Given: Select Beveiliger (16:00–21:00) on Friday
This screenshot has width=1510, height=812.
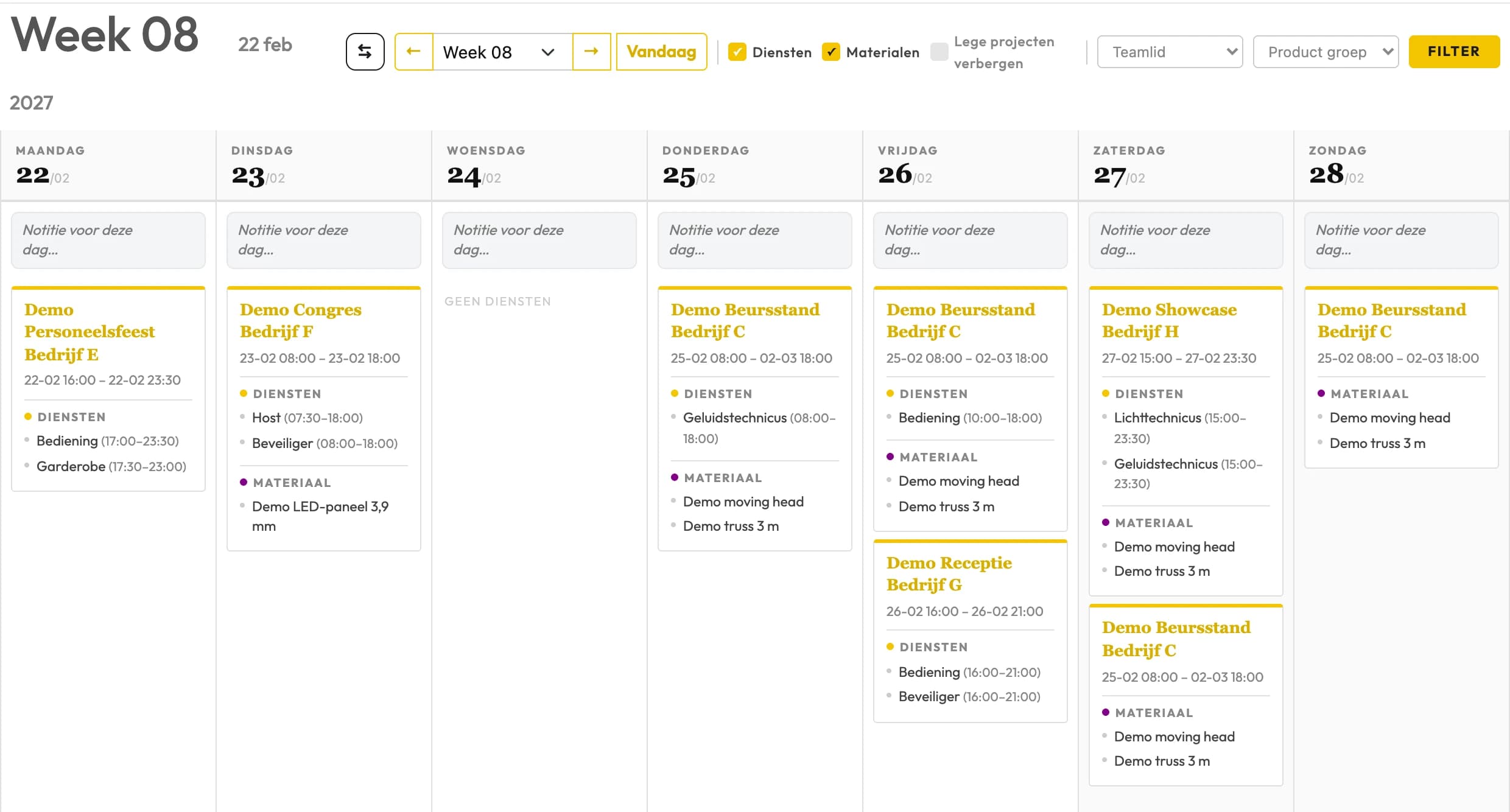Looking at the screenshot, I should click(969, 696).
